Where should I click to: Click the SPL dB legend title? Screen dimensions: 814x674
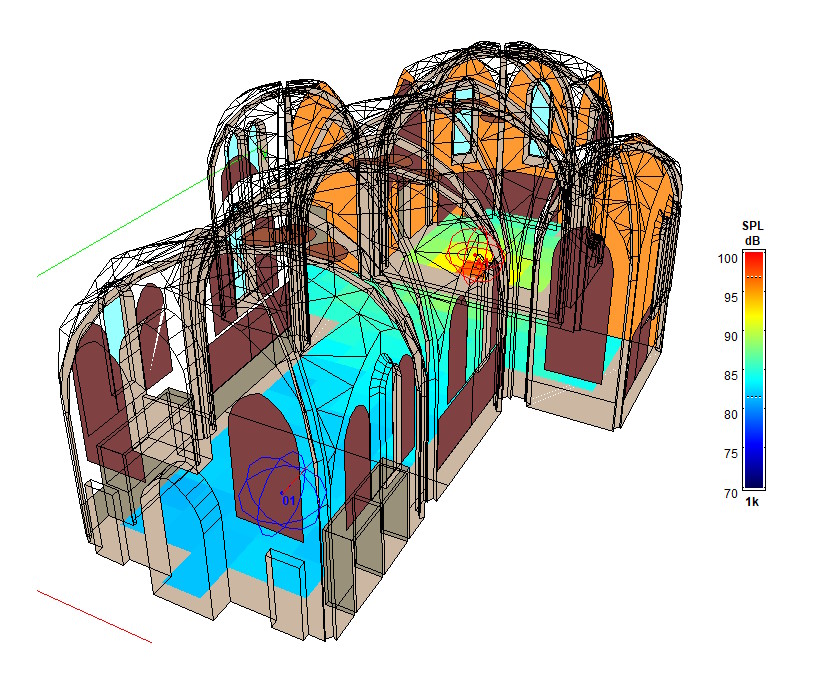pyautogui.click(x=752, y=232)
